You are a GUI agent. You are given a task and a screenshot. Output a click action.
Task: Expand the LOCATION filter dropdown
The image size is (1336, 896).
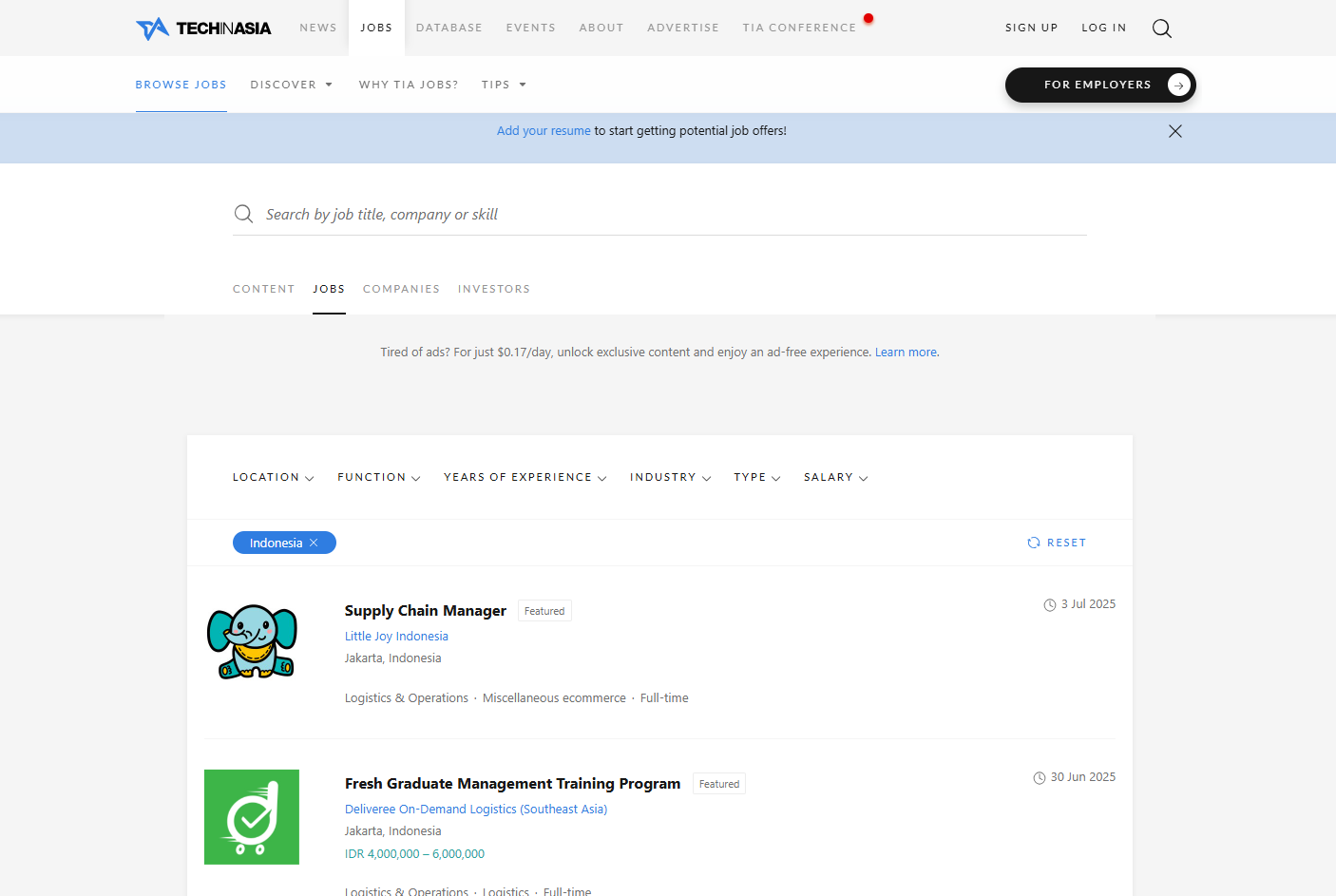[x=273, y=477]
